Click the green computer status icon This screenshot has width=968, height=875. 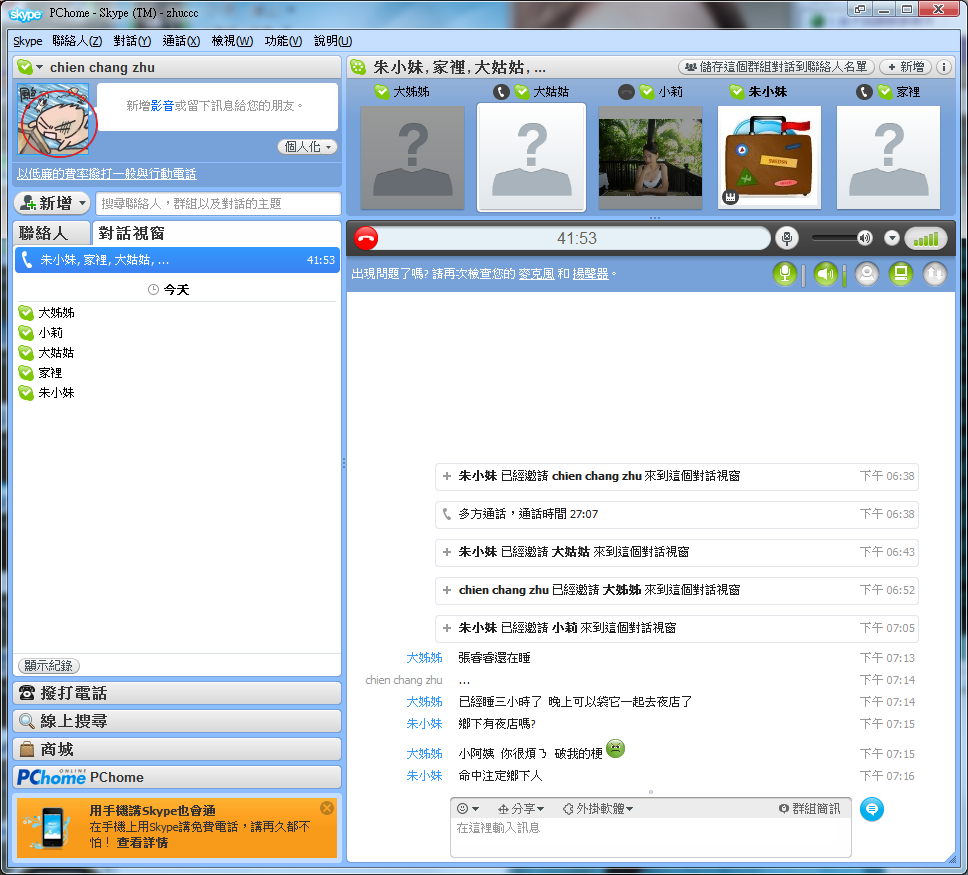[x=901, y=274]
